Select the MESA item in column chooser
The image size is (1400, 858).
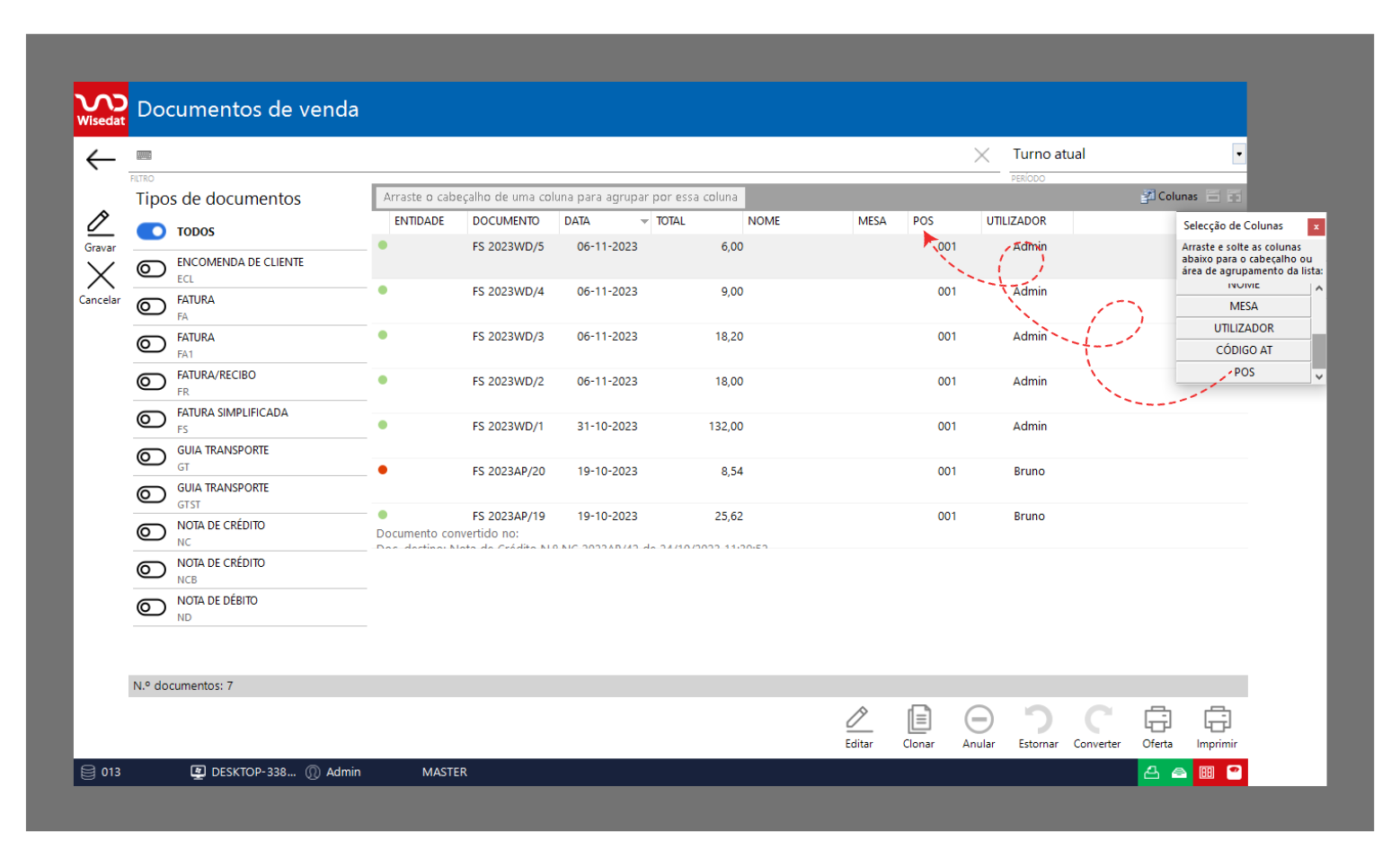(x=1243, y=306)
